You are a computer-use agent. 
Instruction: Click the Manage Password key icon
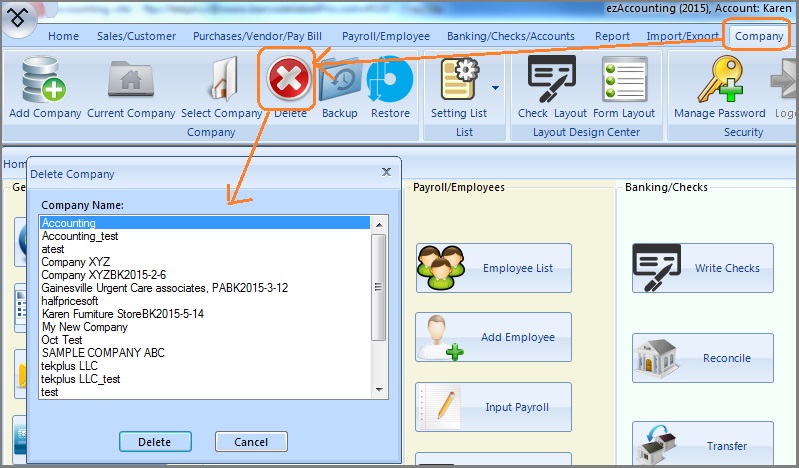[x=719, y=81]
